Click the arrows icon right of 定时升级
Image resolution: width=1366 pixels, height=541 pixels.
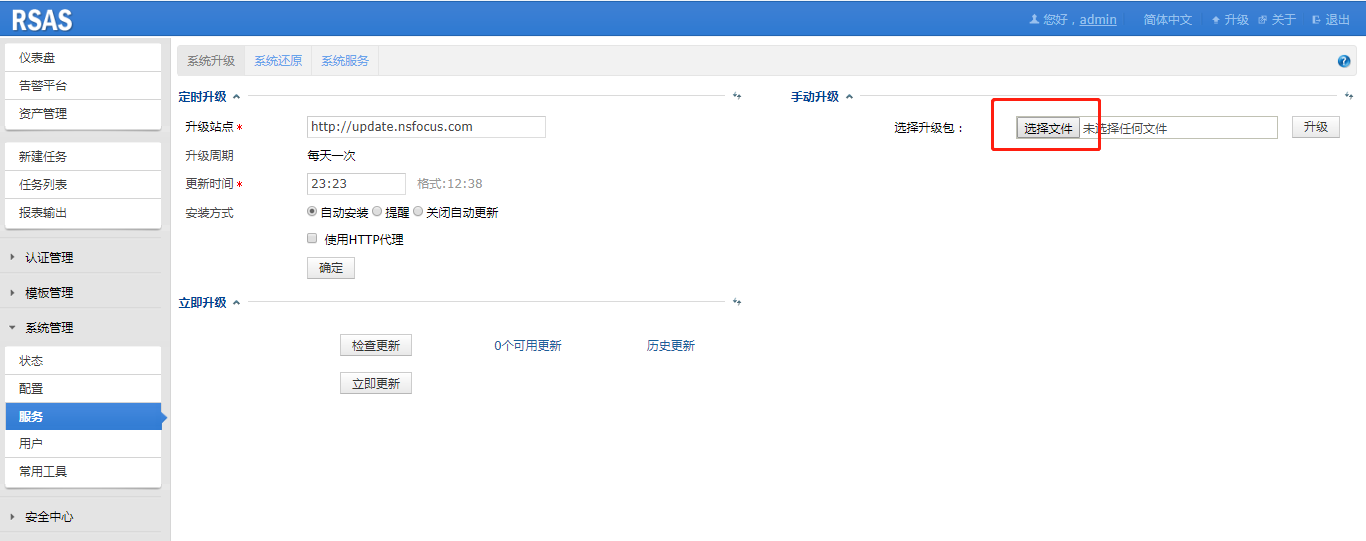click(737, 97)
